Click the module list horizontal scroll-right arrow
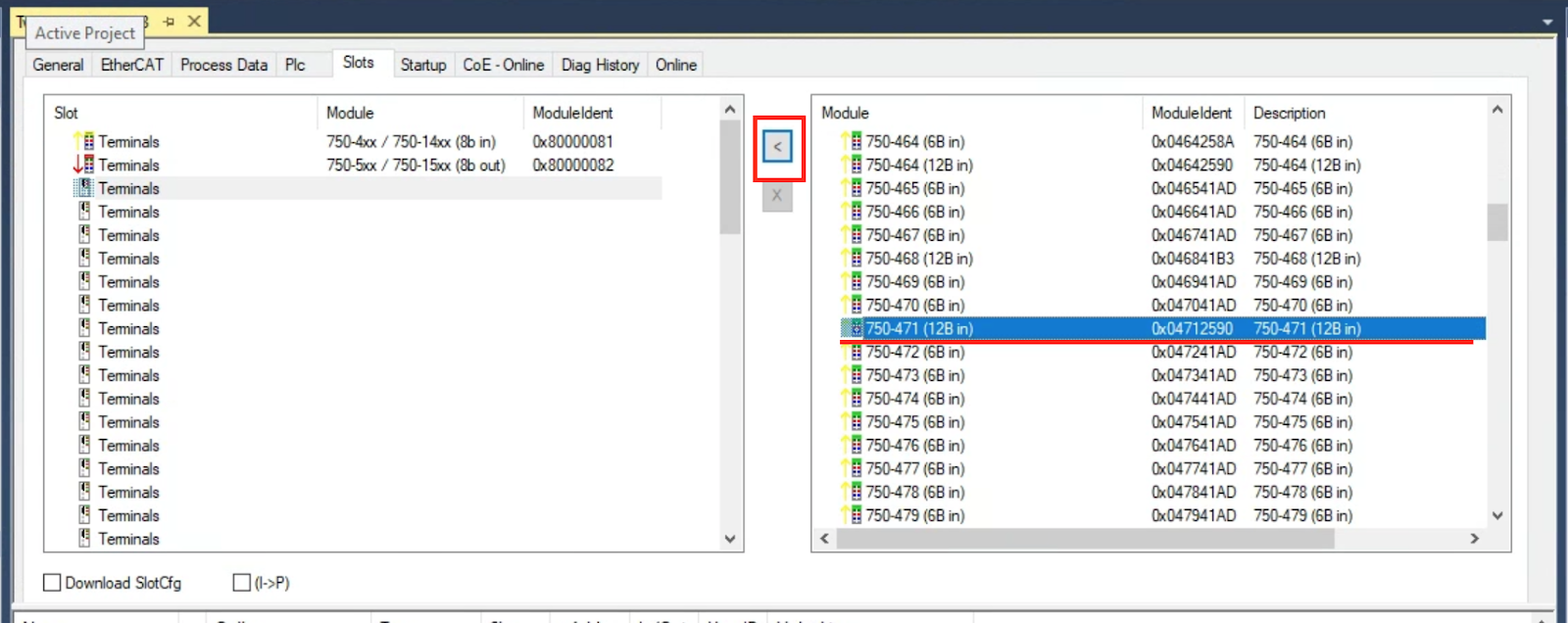The height and width of the screenshot is (623, 1568). point(1475,539)
